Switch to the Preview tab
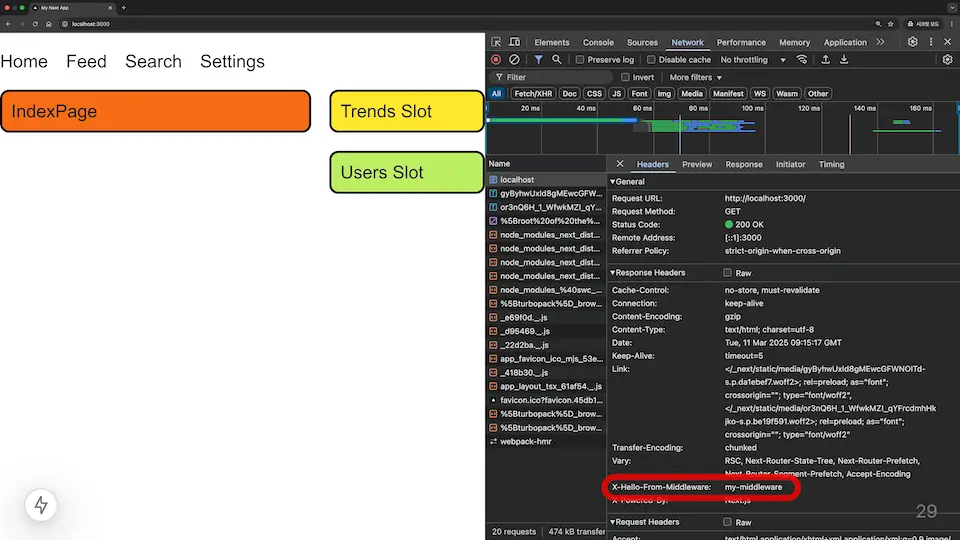Image resolution: width=960 pixels, height=540 pixels. [x=697, y=164]
